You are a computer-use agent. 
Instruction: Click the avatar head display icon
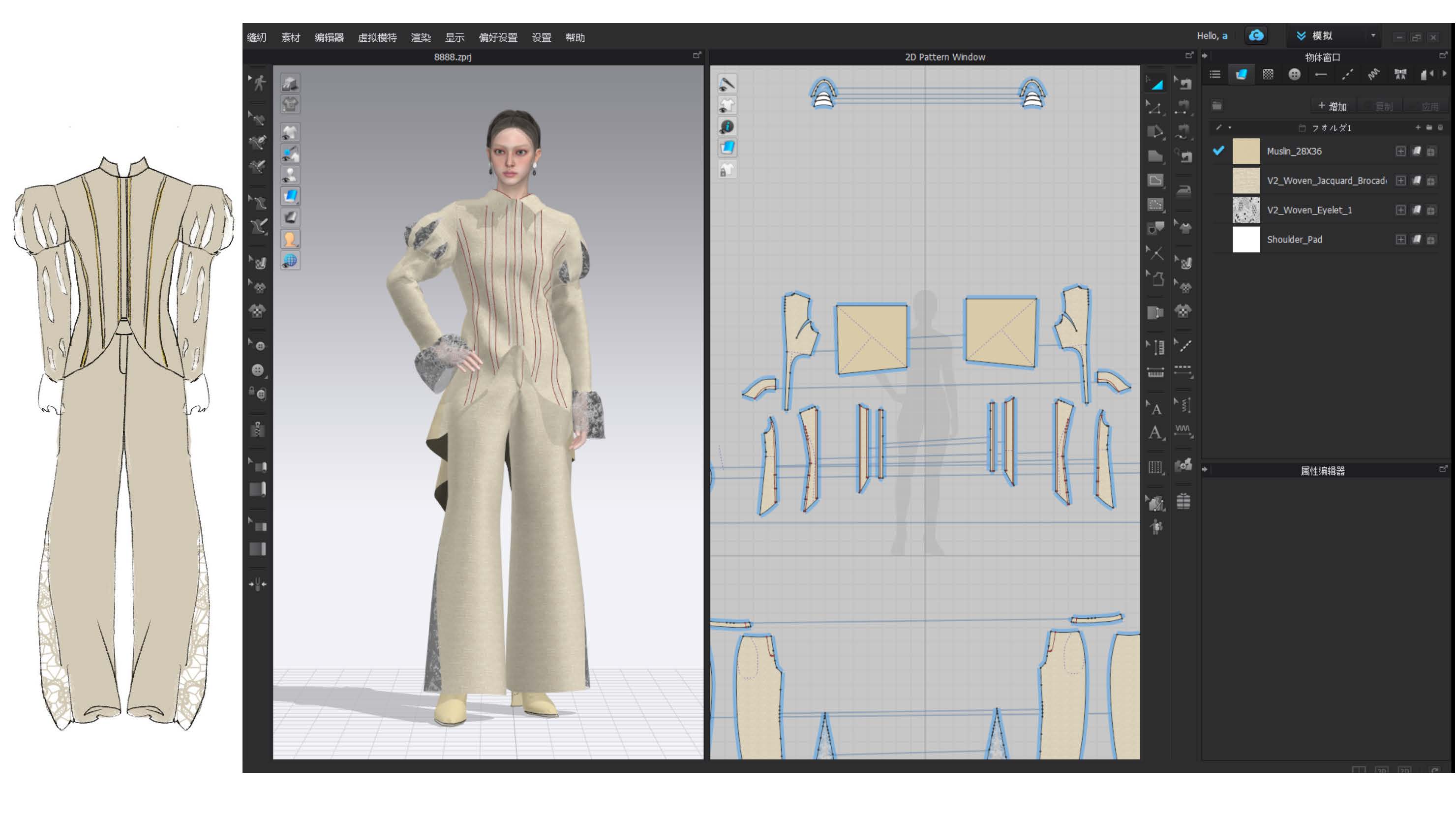290,239
